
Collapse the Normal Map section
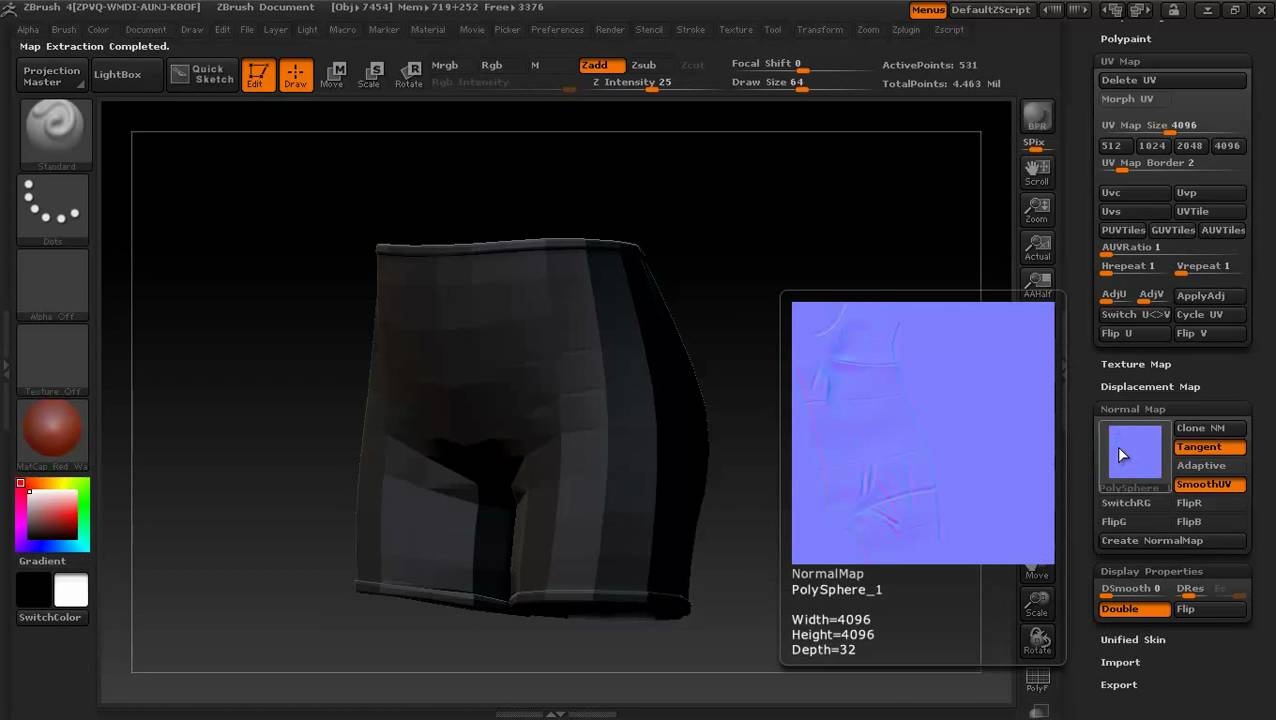click(1132, 409)
